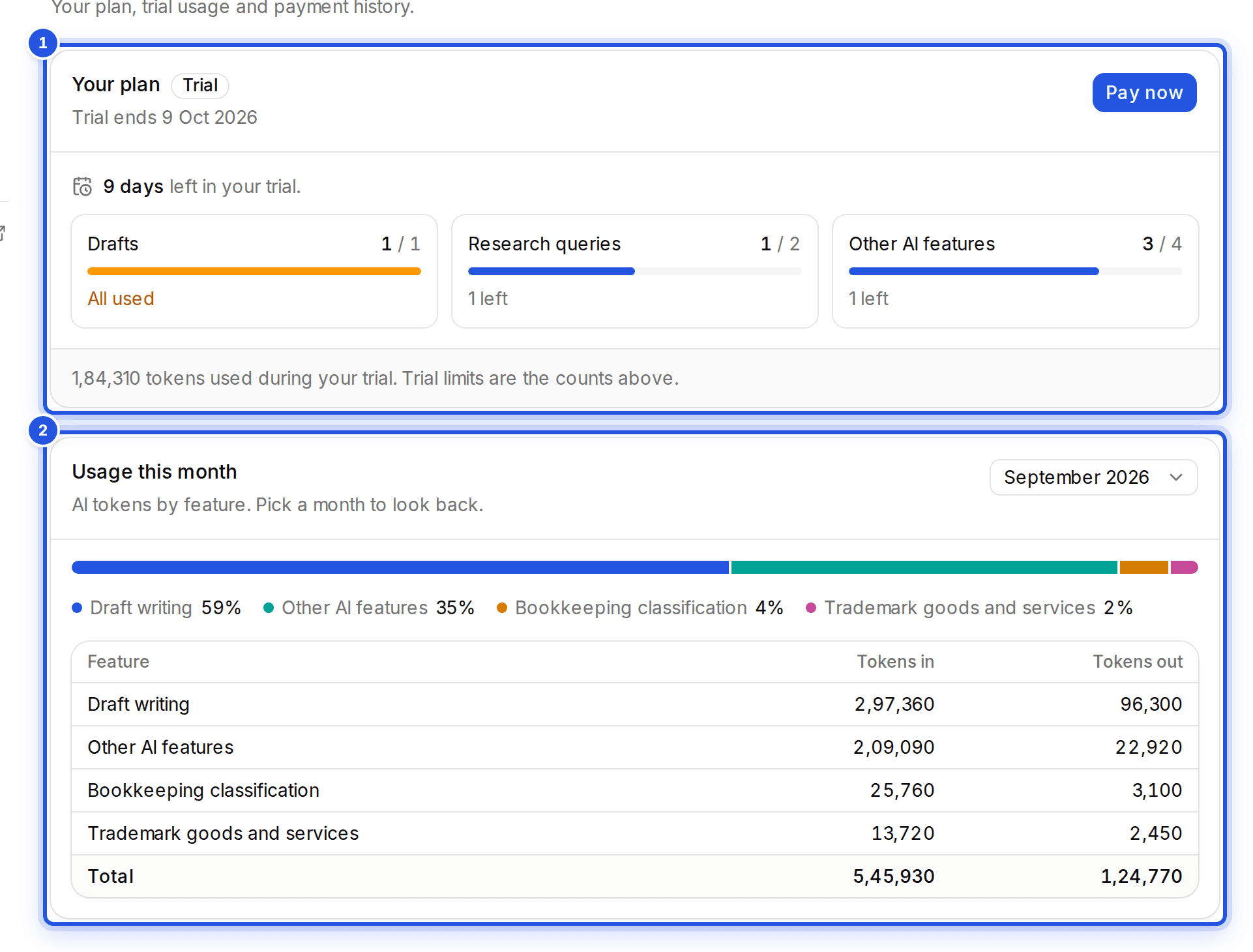Screen dimensions: 1253x952
Task: Click the '1,84,310 tokens used' note
Action: (x=375, y=378)
